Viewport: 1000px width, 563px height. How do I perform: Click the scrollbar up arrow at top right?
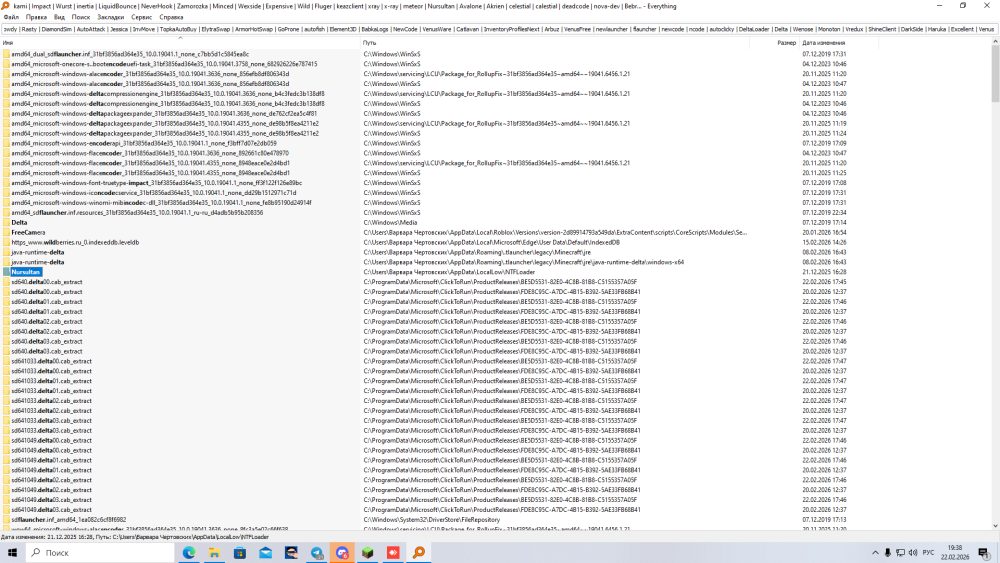pyautogui.click(x=995, y=41)
